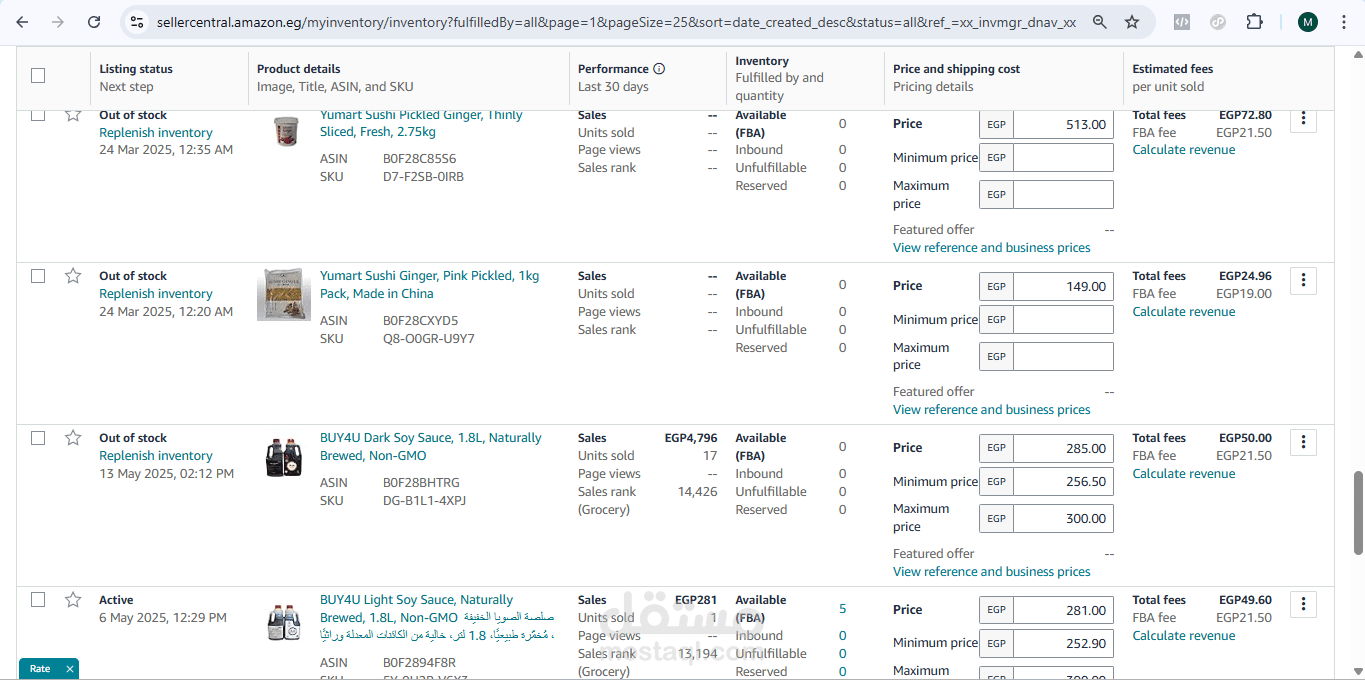This screenshot has width=1365, height=680.
Task: Edit price field showing 149.00
Action: tap(1063, 286)
